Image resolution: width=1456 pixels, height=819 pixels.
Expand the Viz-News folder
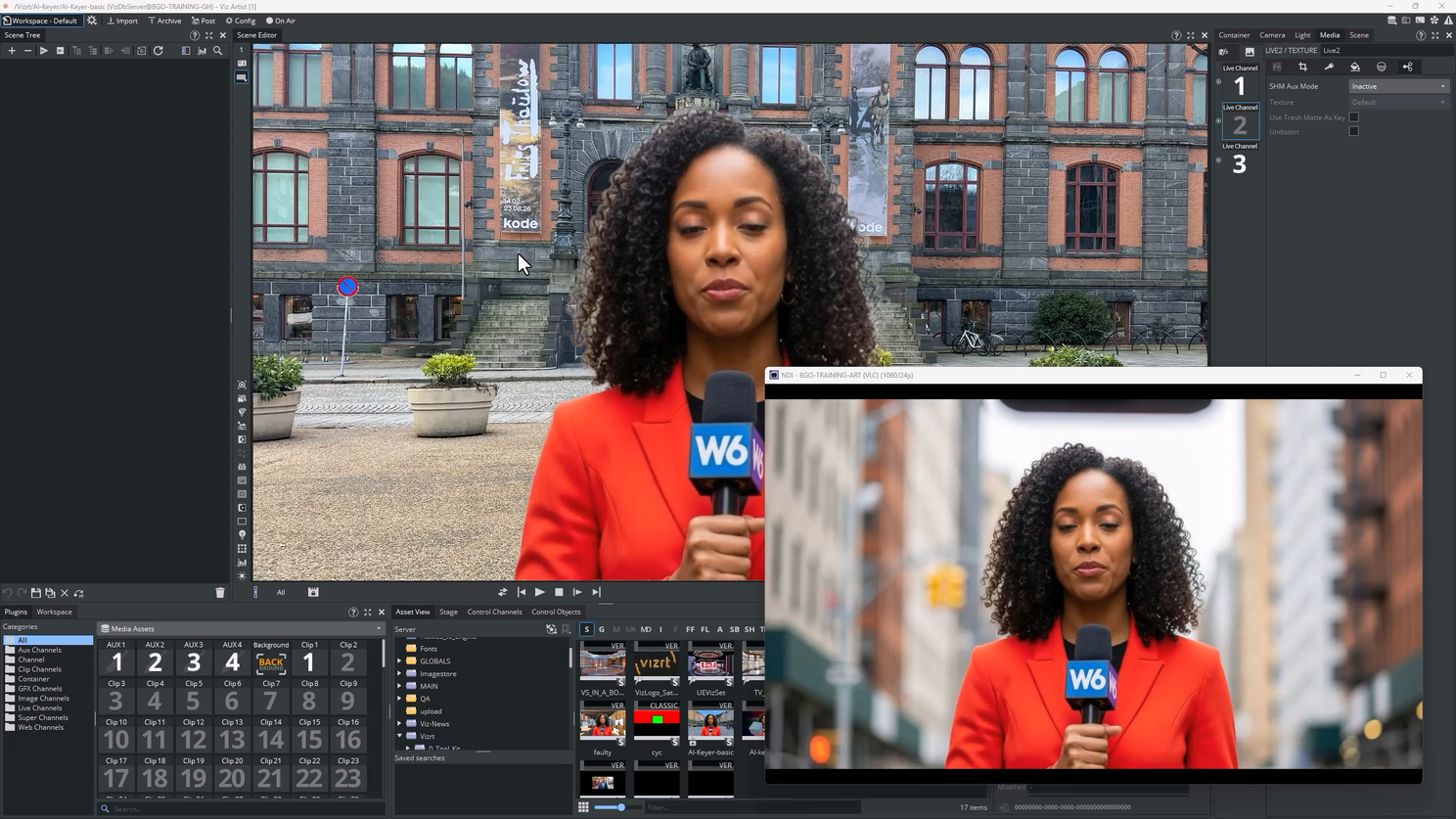pos(399,724)
